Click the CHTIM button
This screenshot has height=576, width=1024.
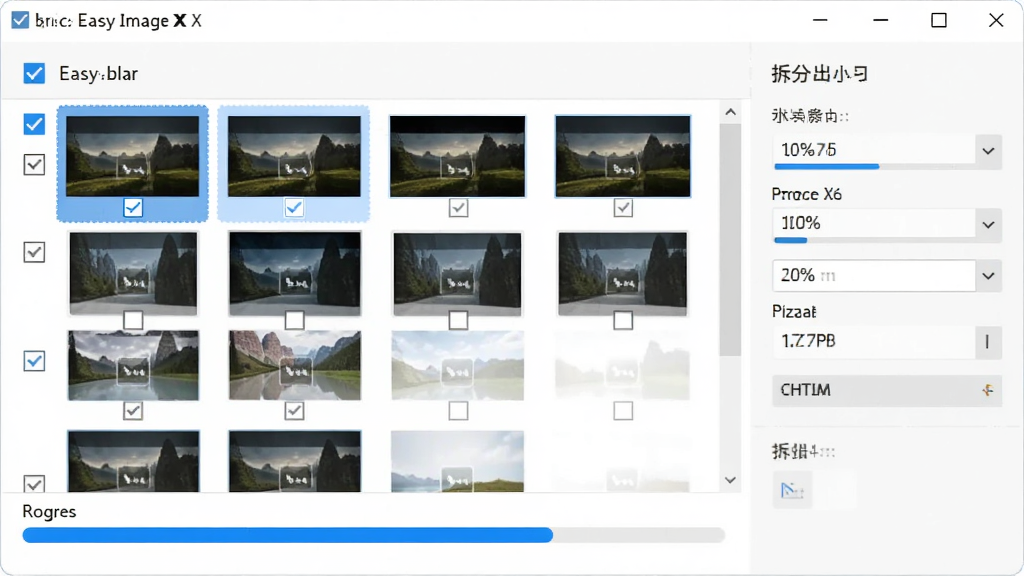click(x=887, y=391)
